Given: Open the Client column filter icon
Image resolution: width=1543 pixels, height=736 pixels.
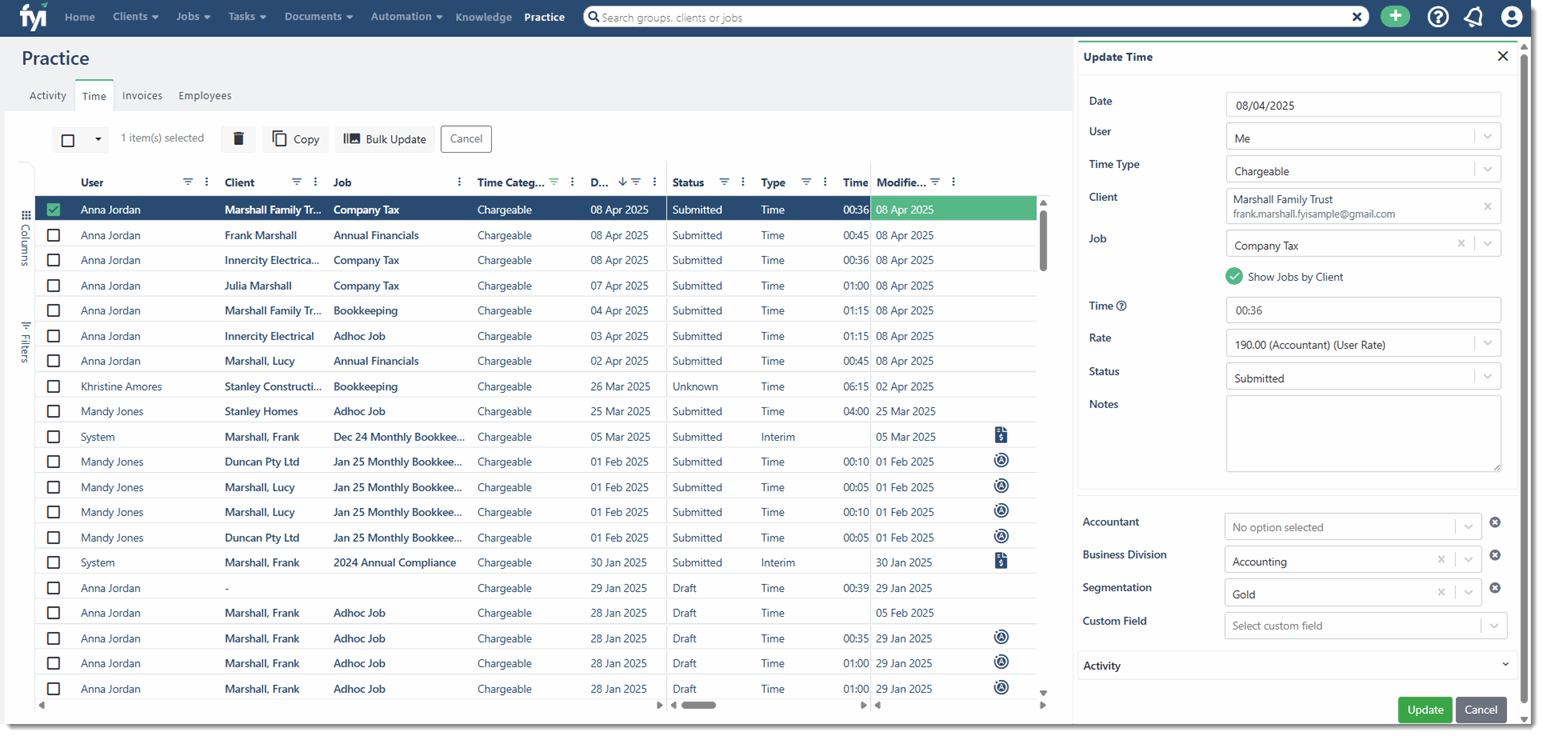Looking at the screenshot, I should pos(296,182).
